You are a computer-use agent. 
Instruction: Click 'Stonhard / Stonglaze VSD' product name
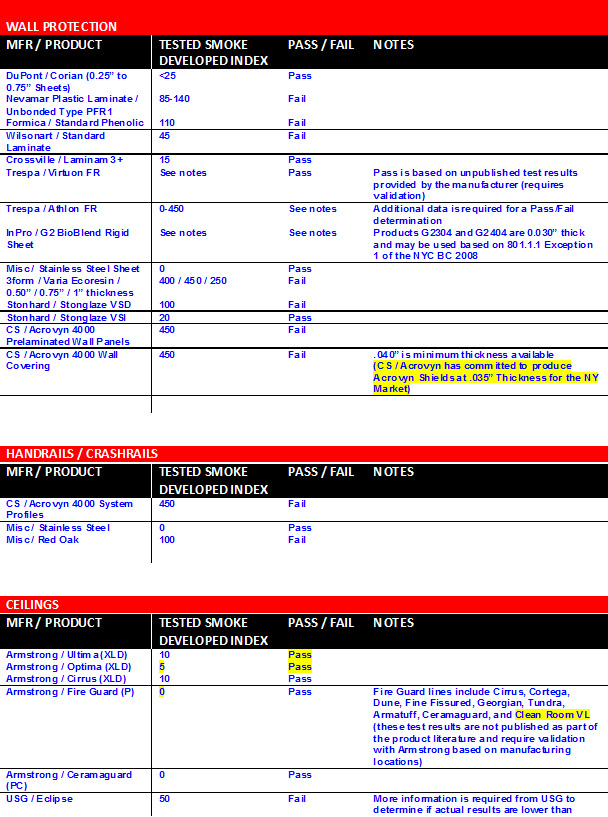(69, 305)
